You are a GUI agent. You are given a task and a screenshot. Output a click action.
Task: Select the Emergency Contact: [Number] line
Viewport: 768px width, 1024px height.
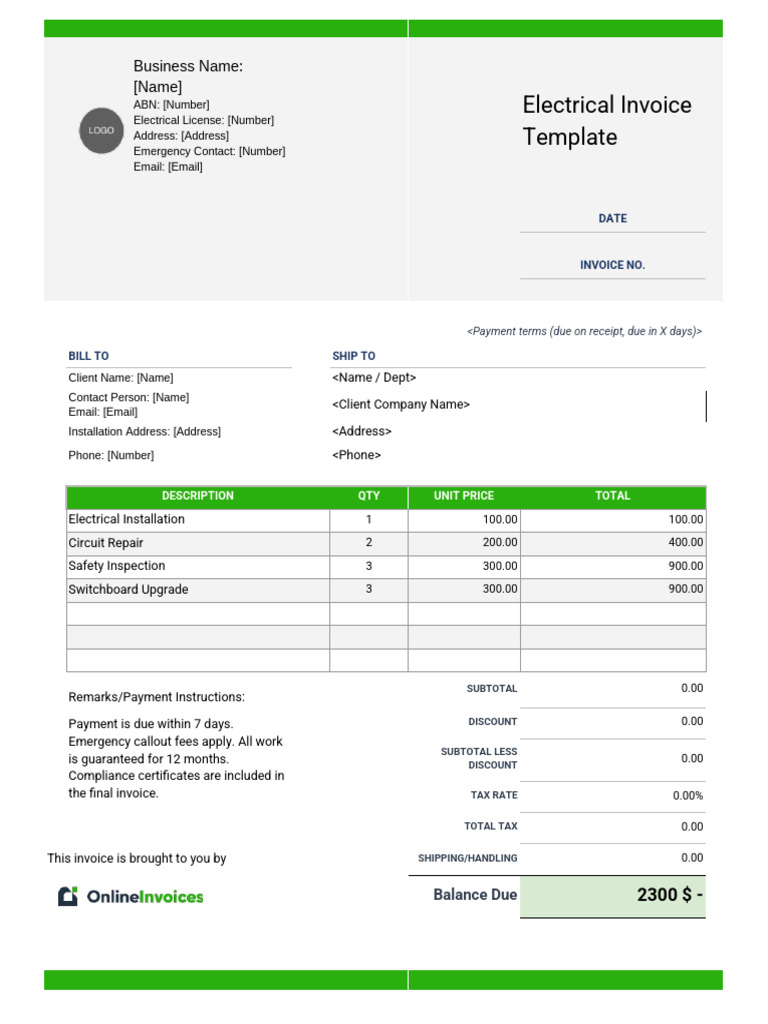click(209, 152)
